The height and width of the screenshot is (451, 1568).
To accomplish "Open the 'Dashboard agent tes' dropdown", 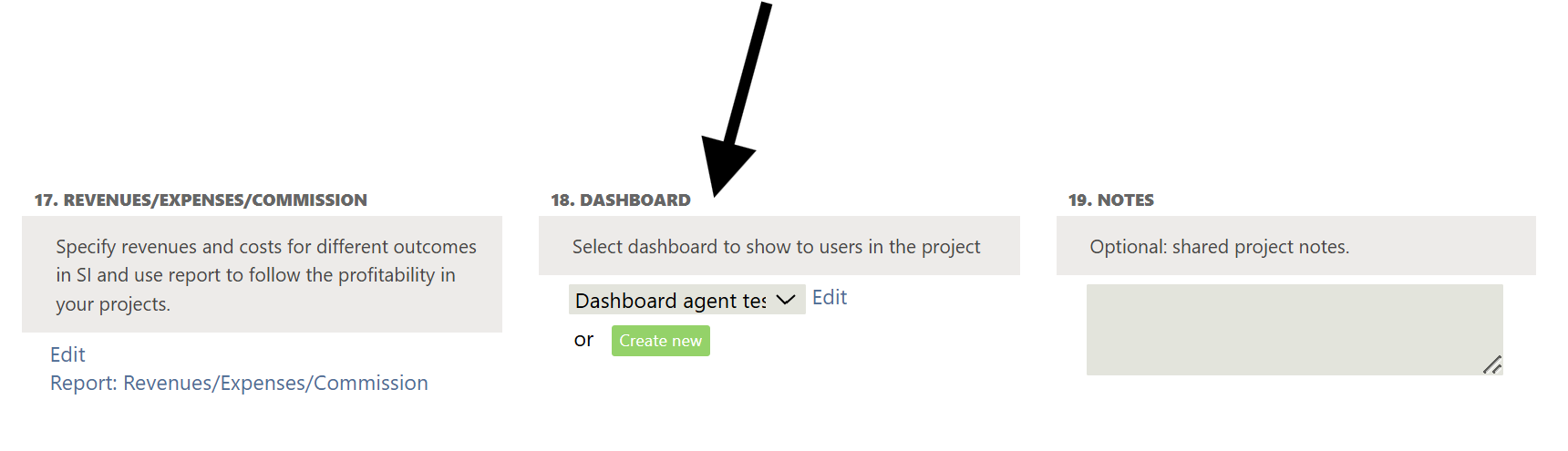I will tap(673, 300).
